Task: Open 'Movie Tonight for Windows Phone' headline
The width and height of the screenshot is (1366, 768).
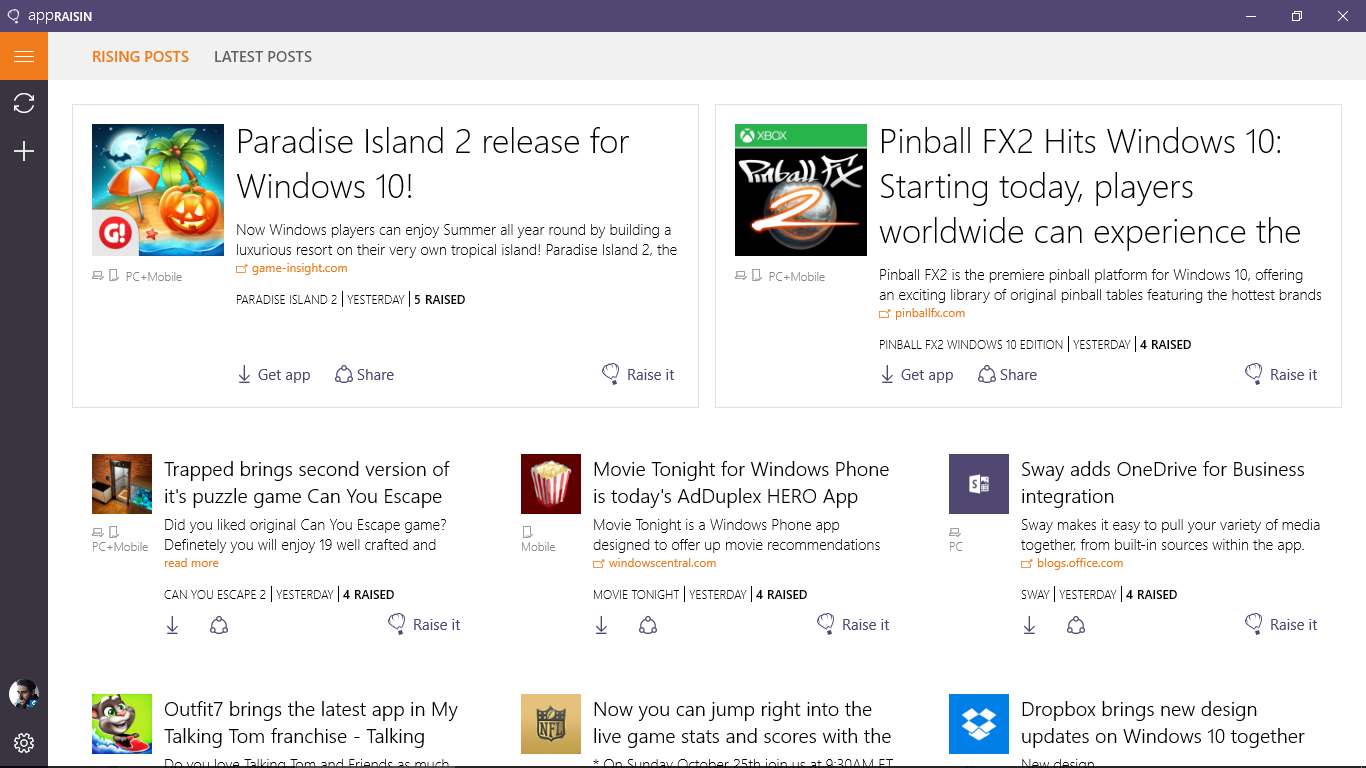Action: (741, 483)
